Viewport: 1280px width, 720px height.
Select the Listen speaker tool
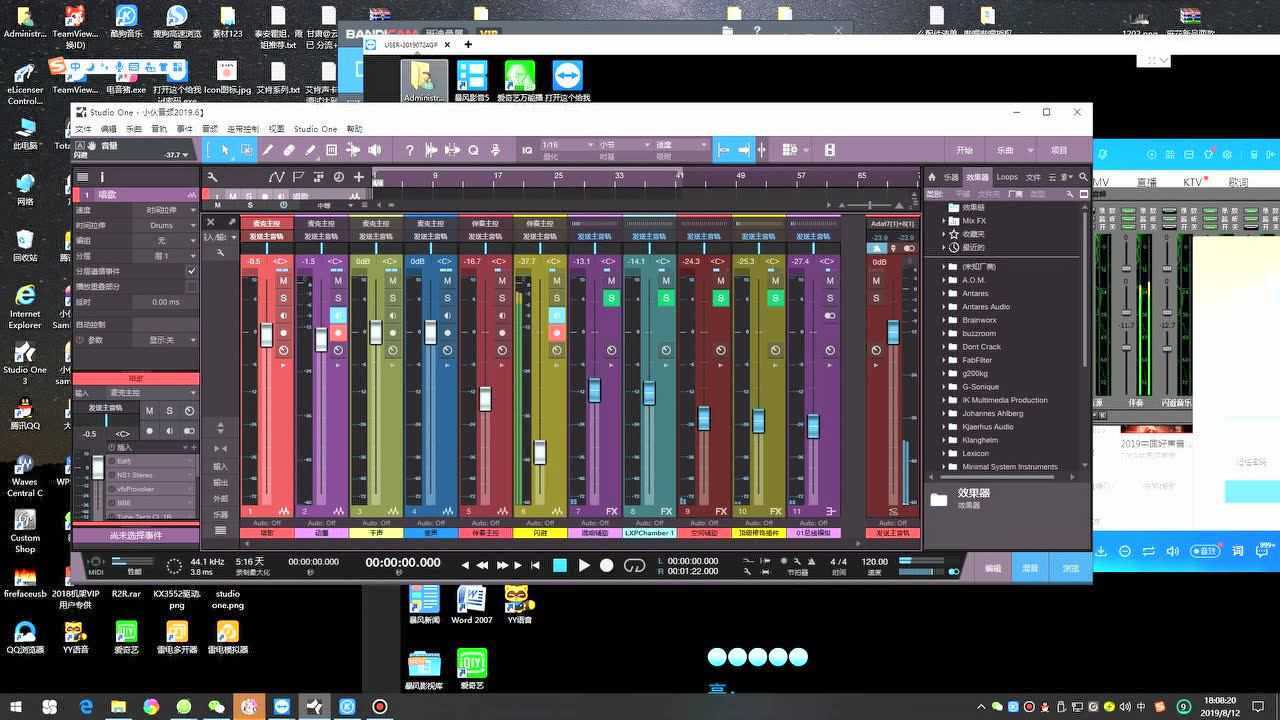[375, 150]
